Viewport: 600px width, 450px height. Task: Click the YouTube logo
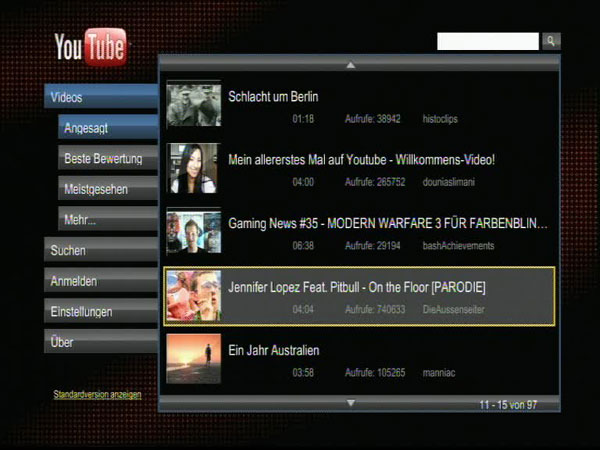coord(90,47)
